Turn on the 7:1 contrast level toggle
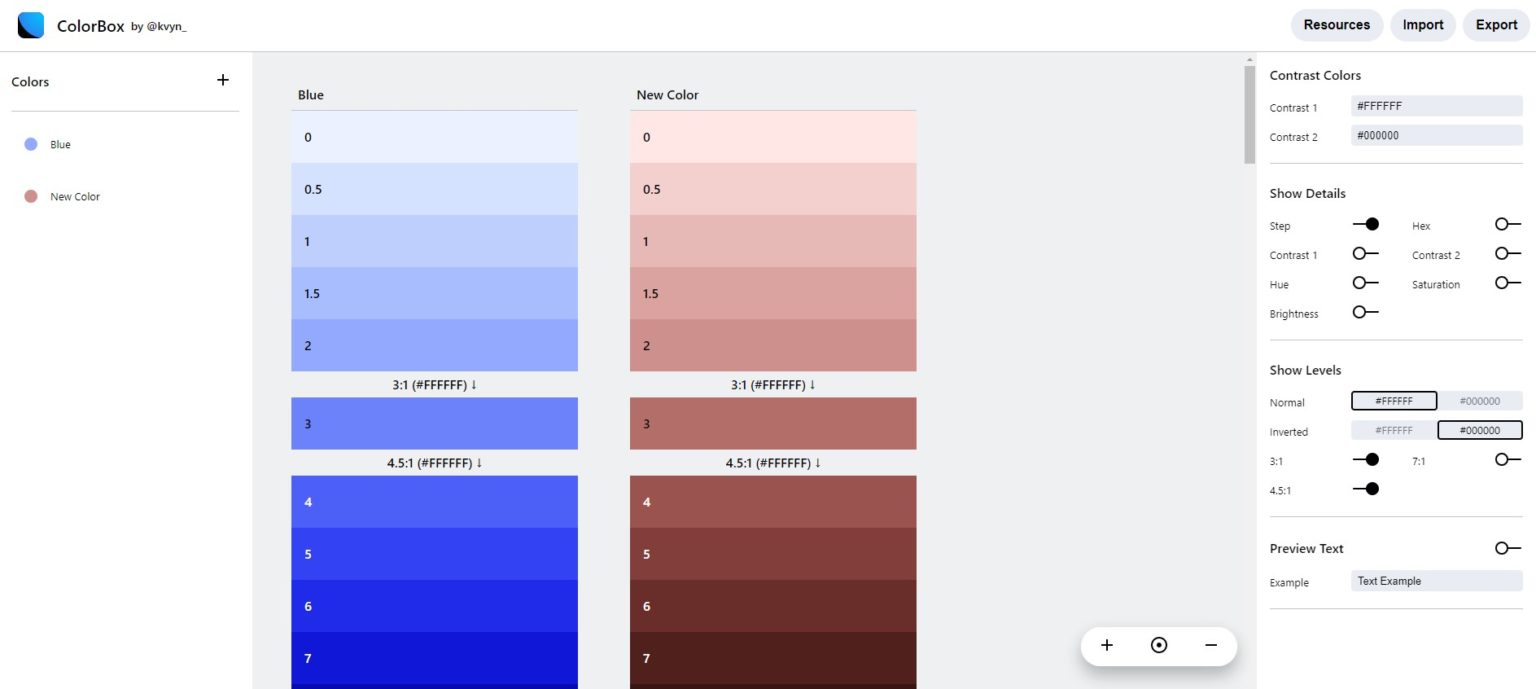This screenshot has height=689, width=1536. point(1505,460)
